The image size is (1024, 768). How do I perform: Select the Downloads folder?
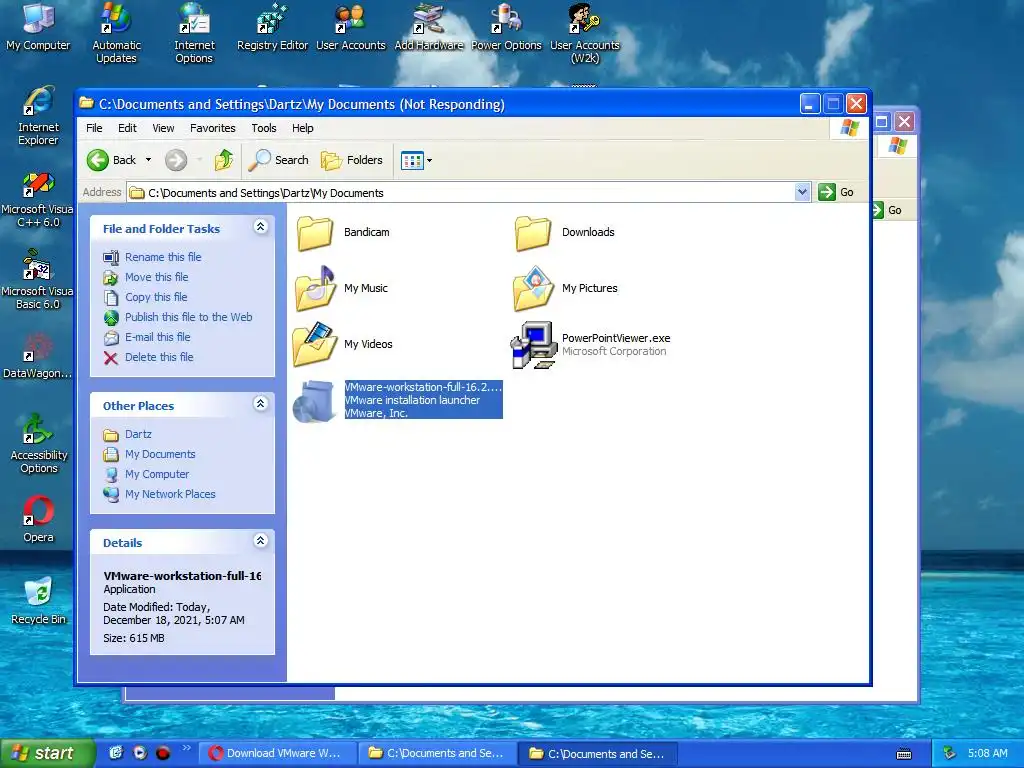564,232
